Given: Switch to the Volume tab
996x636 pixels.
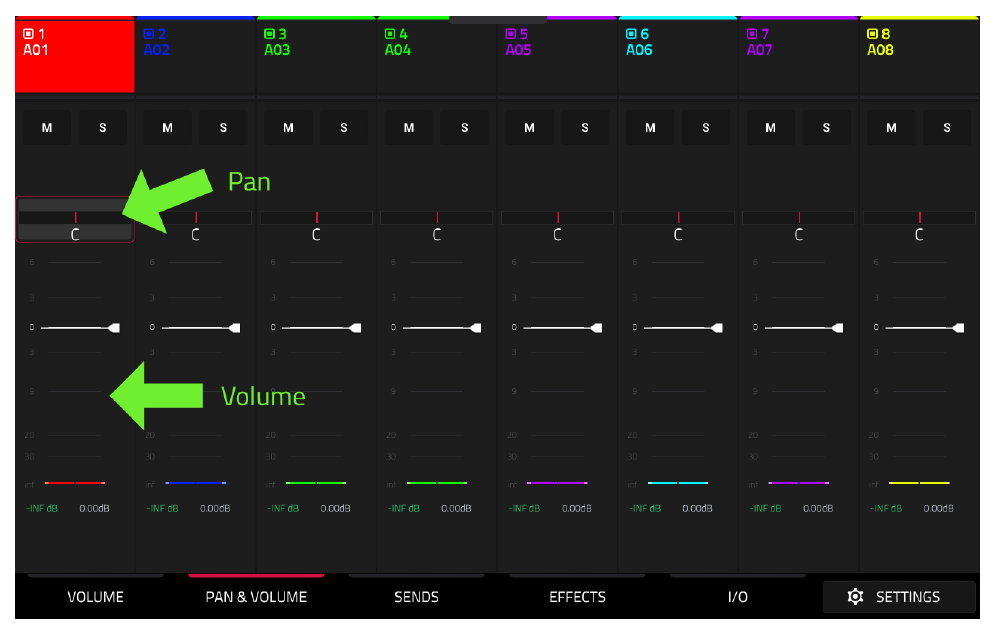Looking at the screenshot, I should (x=95, y=597).
